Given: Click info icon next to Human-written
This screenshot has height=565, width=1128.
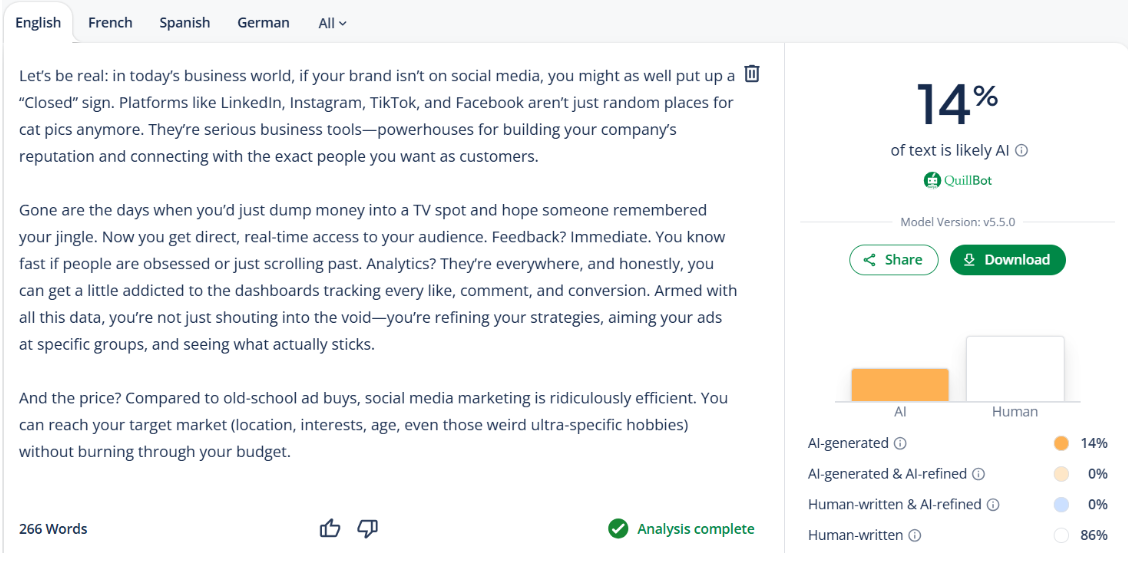Looking at the screenshot, I should [x=914, y=536].
